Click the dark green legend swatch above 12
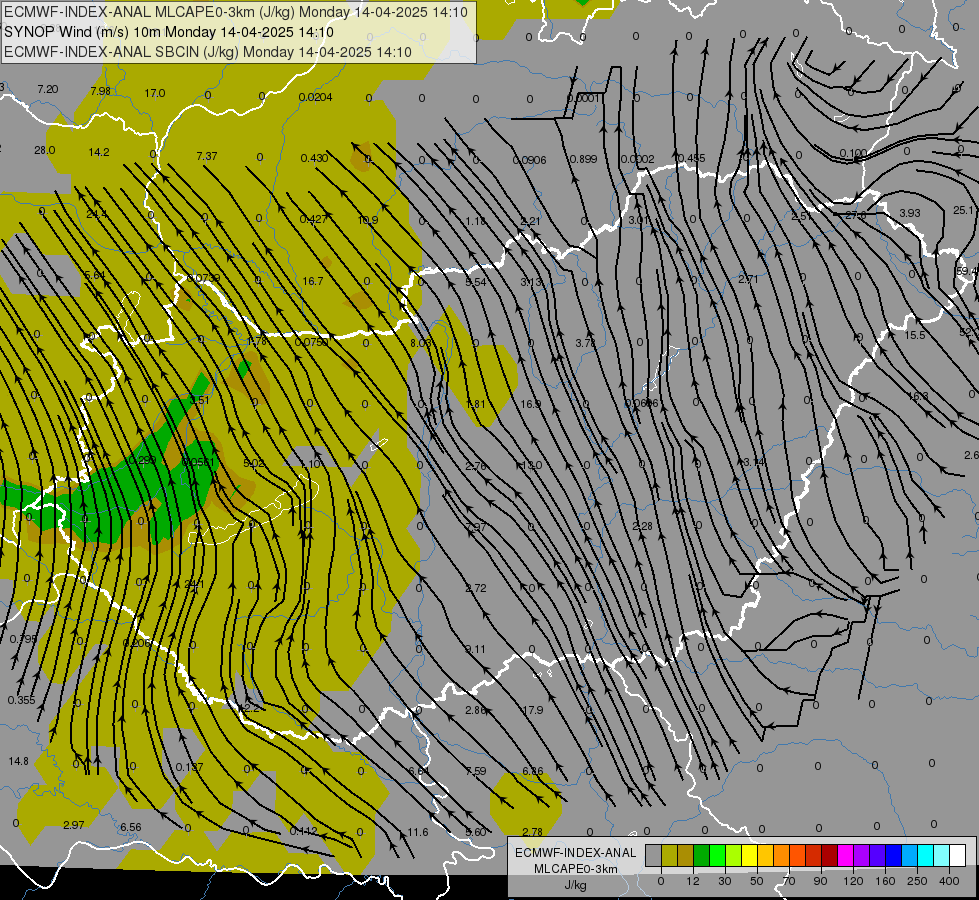 point(701,855)
